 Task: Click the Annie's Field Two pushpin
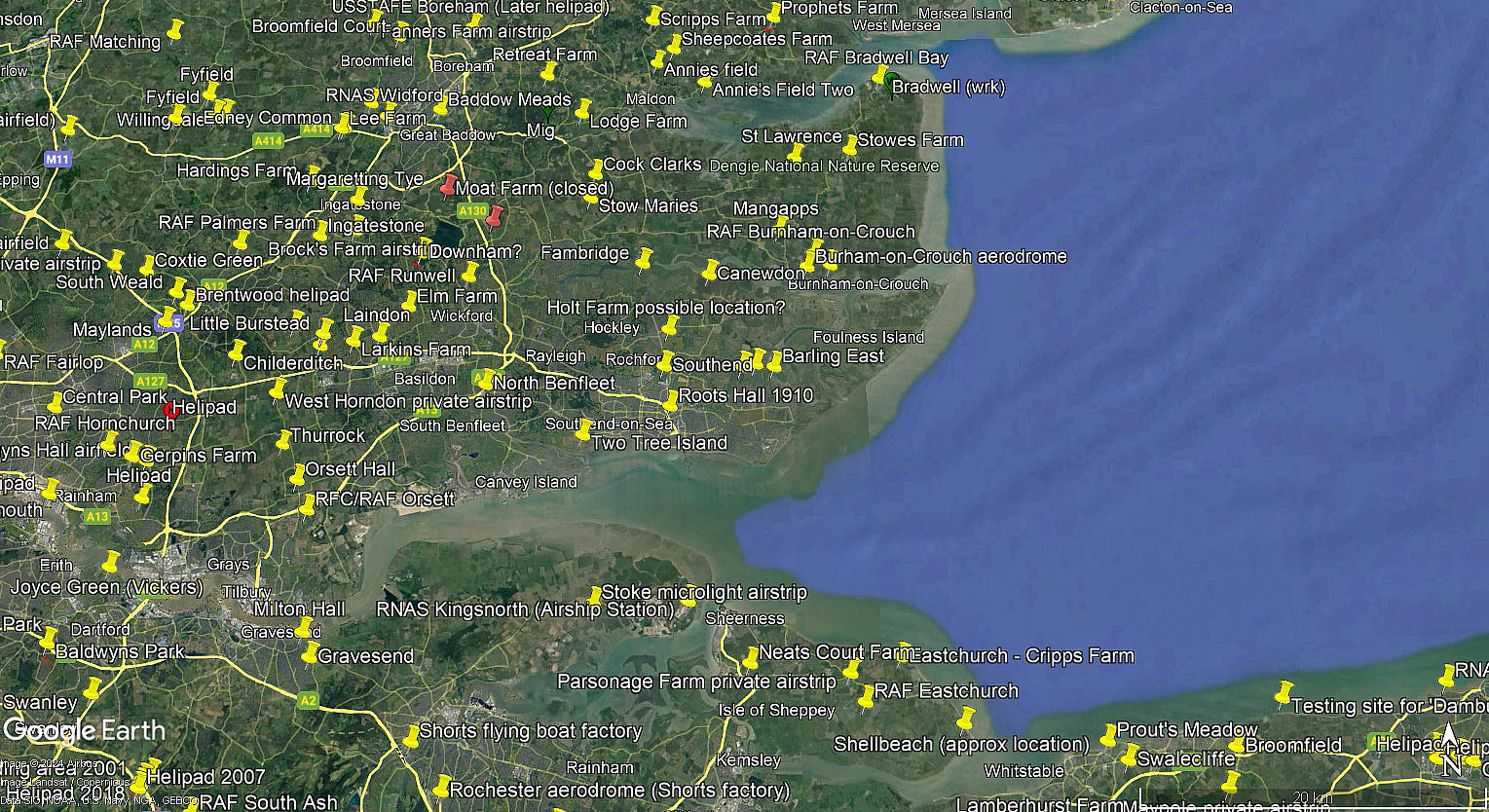(705, 82)
